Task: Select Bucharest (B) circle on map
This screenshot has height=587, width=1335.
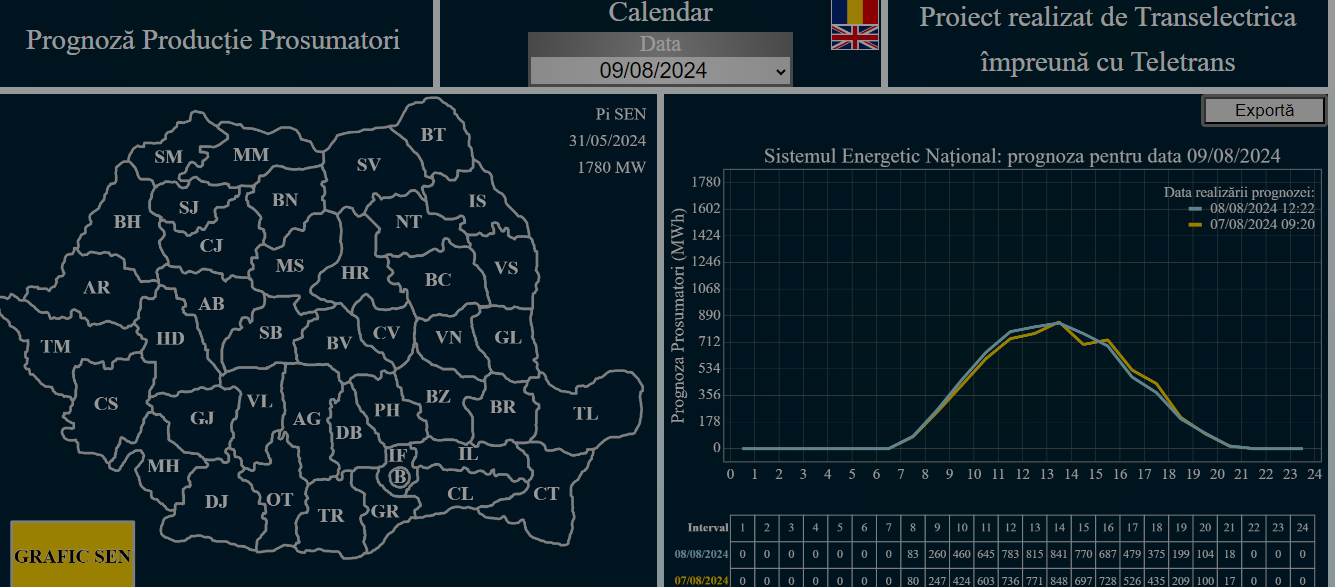Action: [x=399, y=478]
